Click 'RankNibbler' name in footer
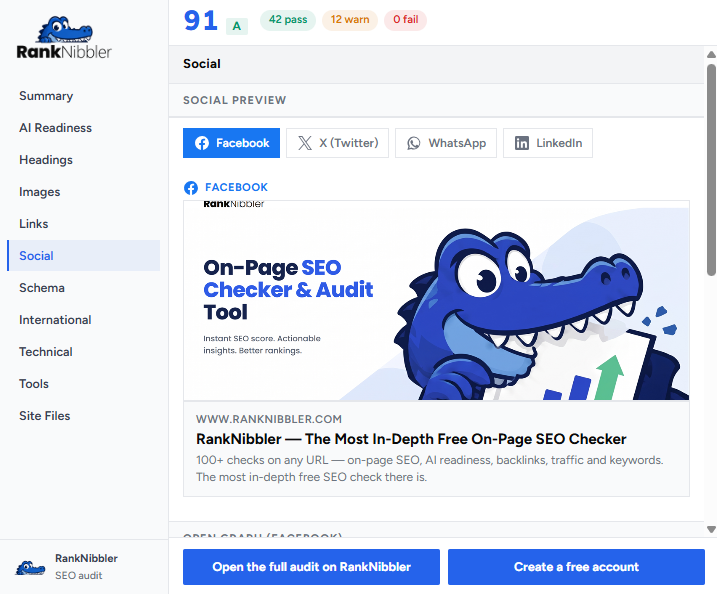 pos(86,559)
